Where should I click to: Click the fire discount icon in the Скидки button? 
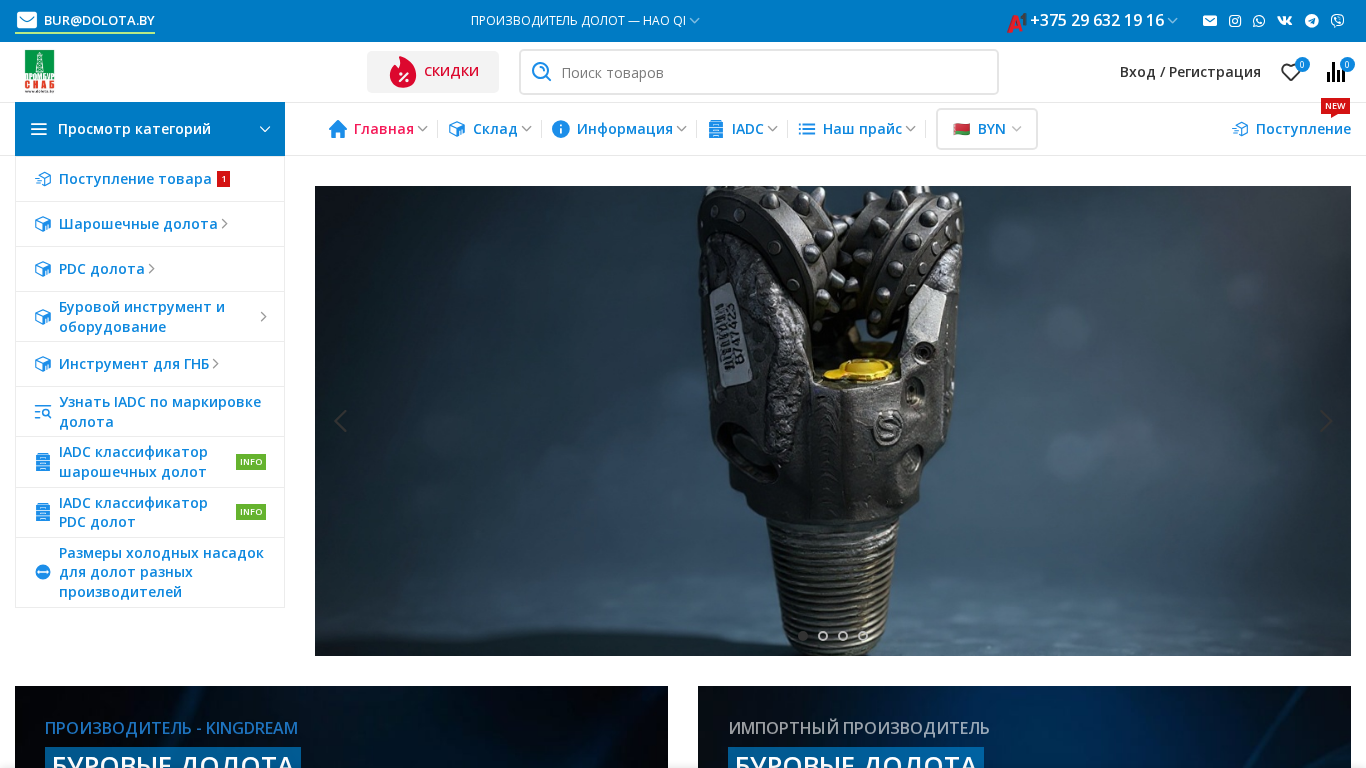pos(403,72)
